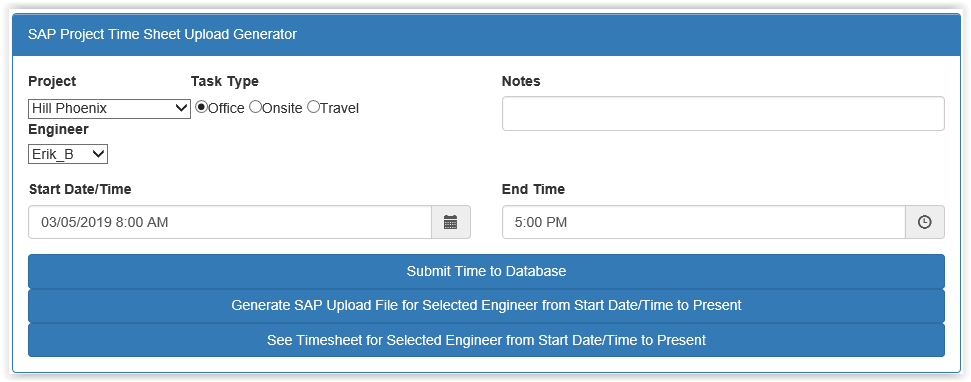The height and width of the screenshot is (382, 971).
Task: Click the Notes field label
Action: pos(521,81)
